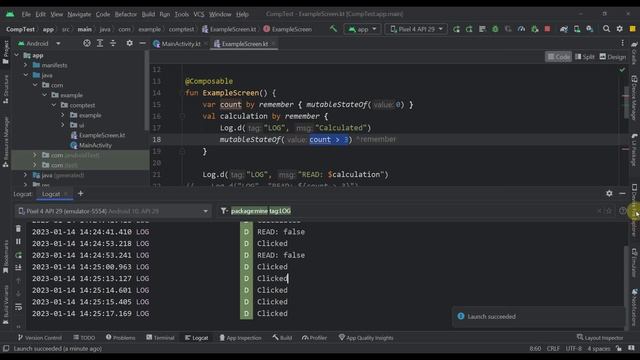
Task: Click the Debug app bug icon
Action: click(495, 29)
